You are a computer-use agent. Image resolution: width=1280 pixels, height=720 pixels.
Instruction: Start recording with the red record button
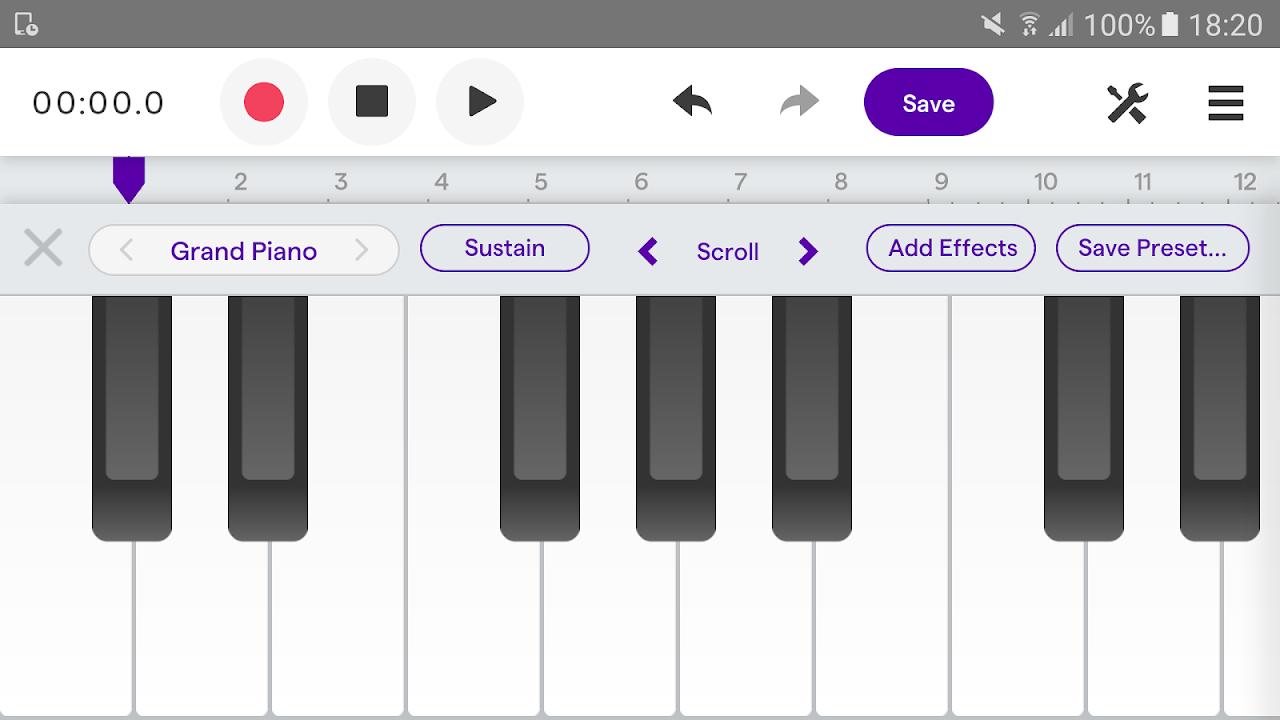click(264, 102)
